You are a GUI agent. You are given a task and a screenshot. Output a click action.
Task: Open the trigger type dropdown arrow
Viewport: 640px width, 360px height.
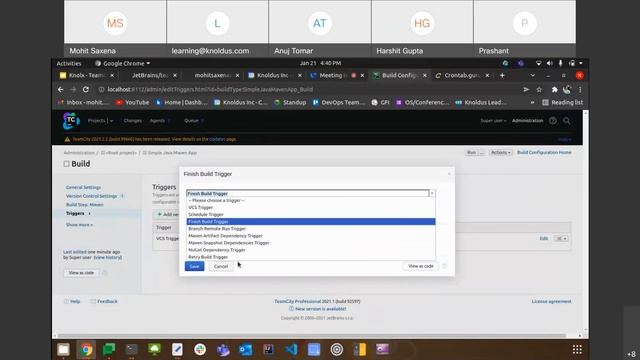pos(432,193)
